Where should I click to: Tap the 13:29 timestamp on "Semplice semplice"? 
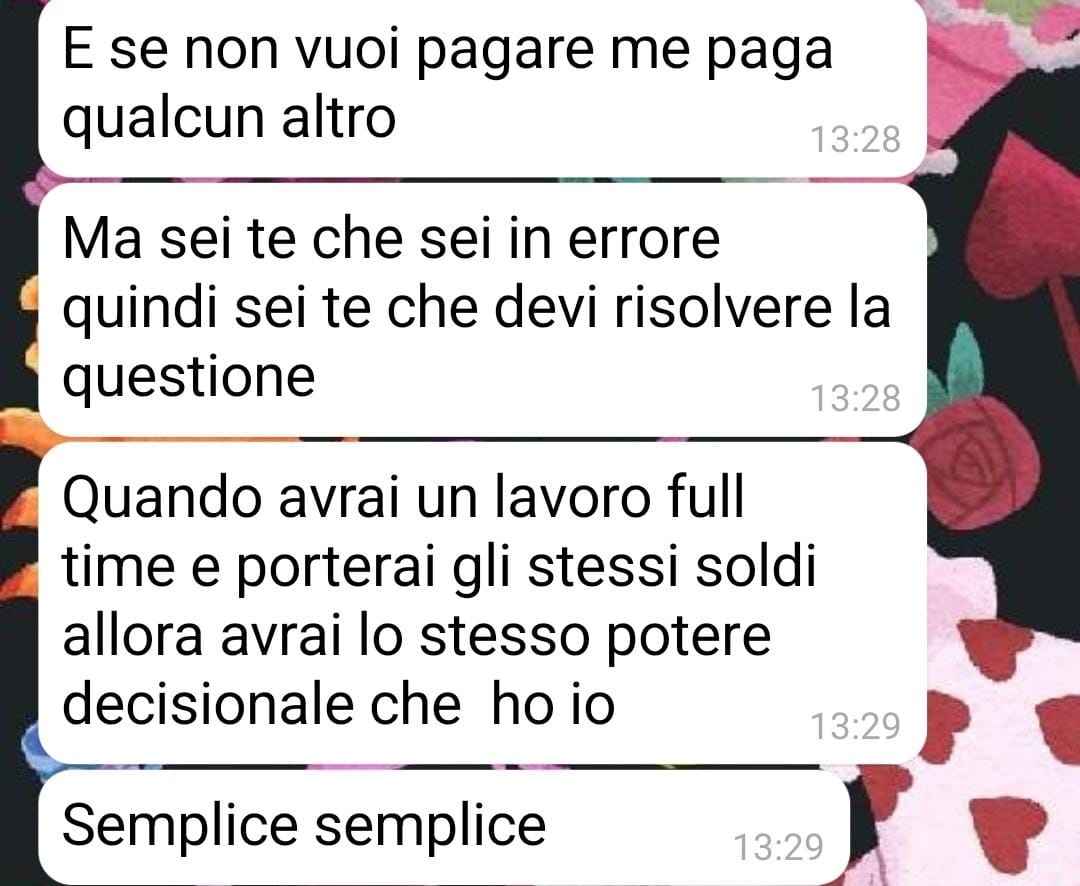[778, 847]
